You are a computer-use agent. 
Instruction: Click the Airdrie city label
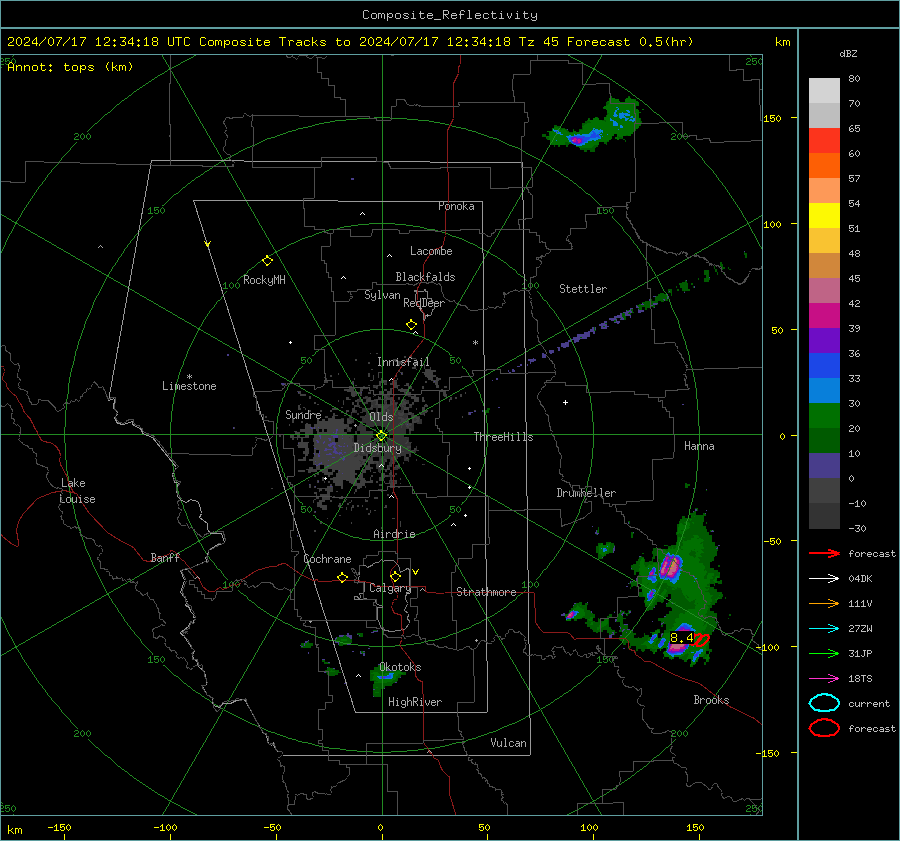coord(394,534)
